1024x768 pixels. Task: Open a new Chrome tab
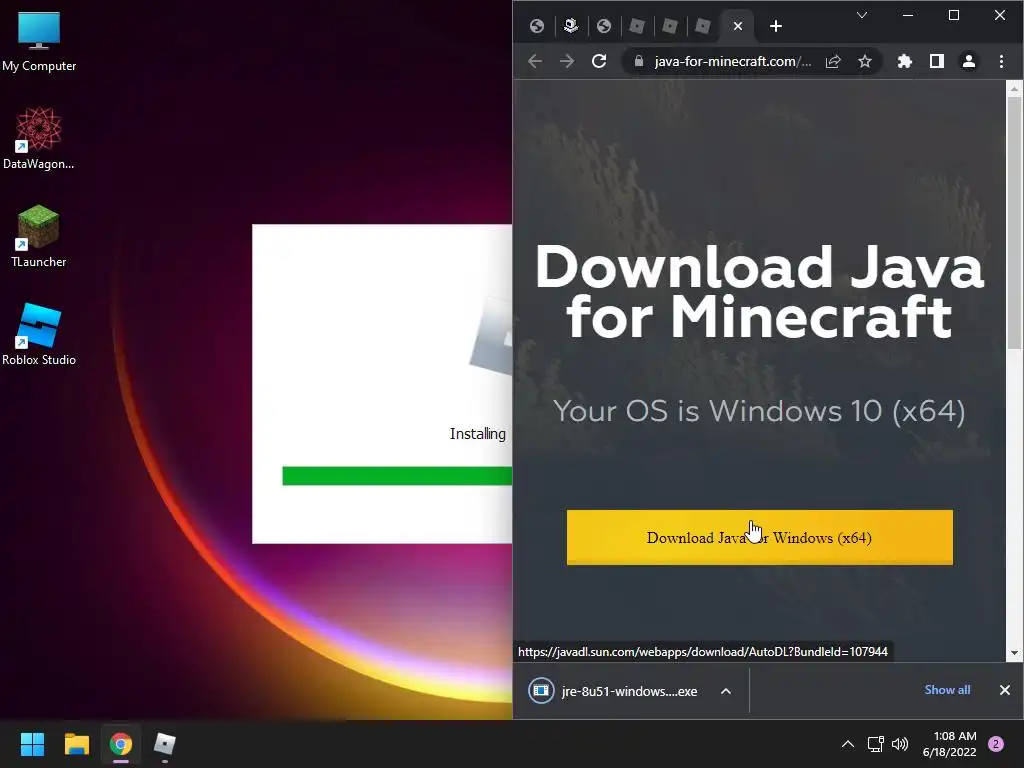[x=775, y=26]
